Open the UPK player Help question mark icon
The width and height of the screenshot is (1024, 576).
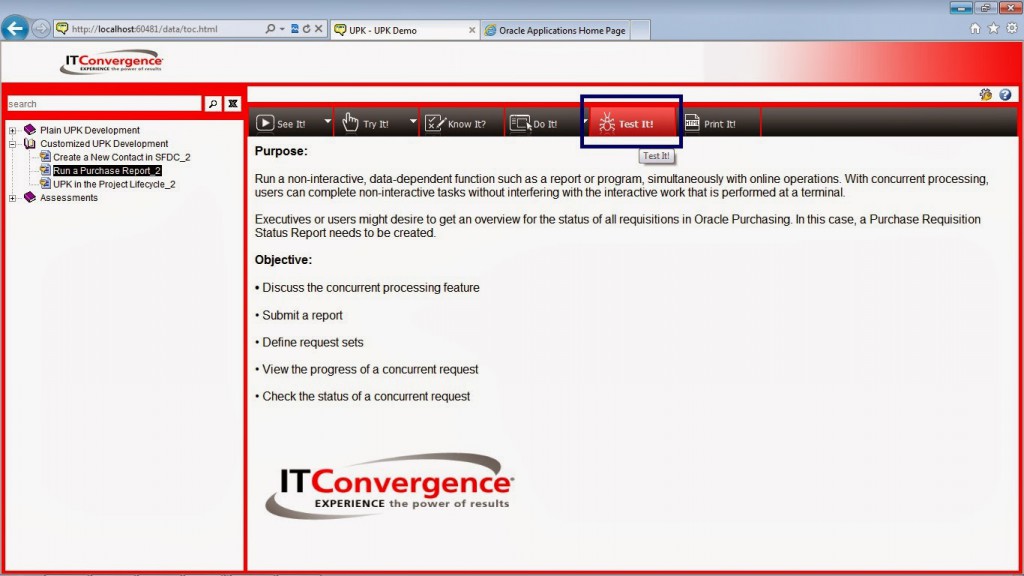[1005, 95]
